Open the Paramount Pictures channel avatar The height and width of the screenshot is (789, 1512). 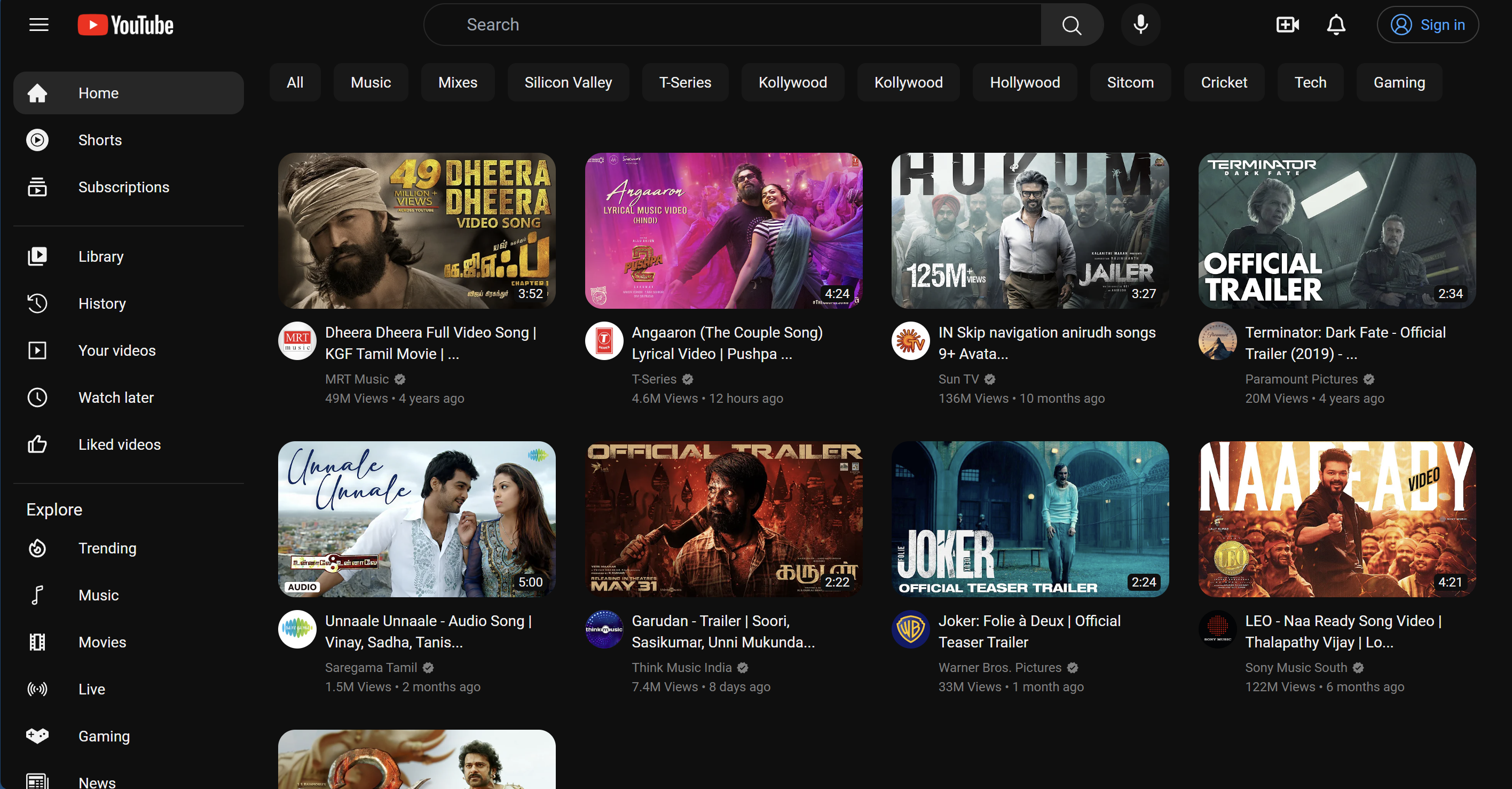tap(1217, 341)
